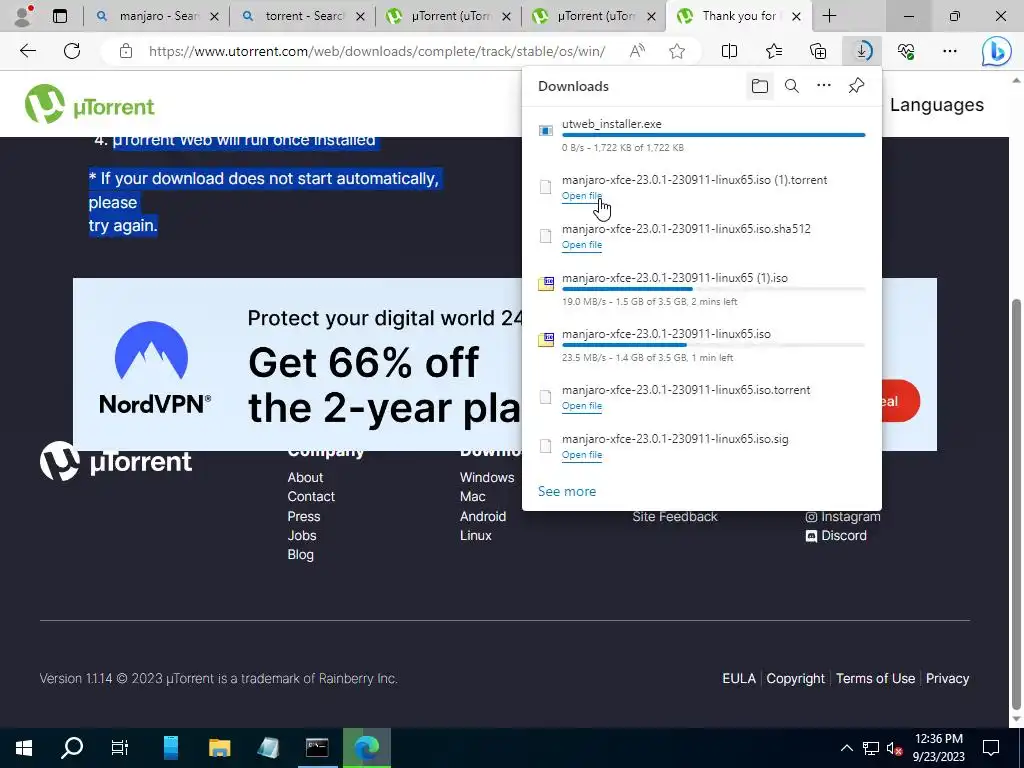Viewport: 1024px width, 768px height.
Task: Click utweb_installer.exe progress bar
Action: point(713,135)
